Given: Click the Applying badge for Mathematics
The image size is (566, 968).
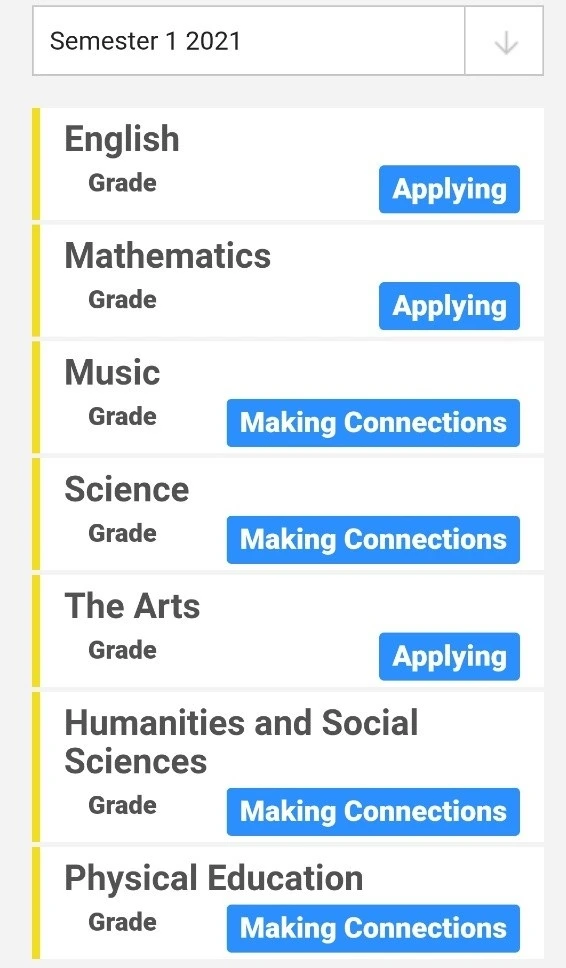Looking at the screenshot, I should 449,306.
